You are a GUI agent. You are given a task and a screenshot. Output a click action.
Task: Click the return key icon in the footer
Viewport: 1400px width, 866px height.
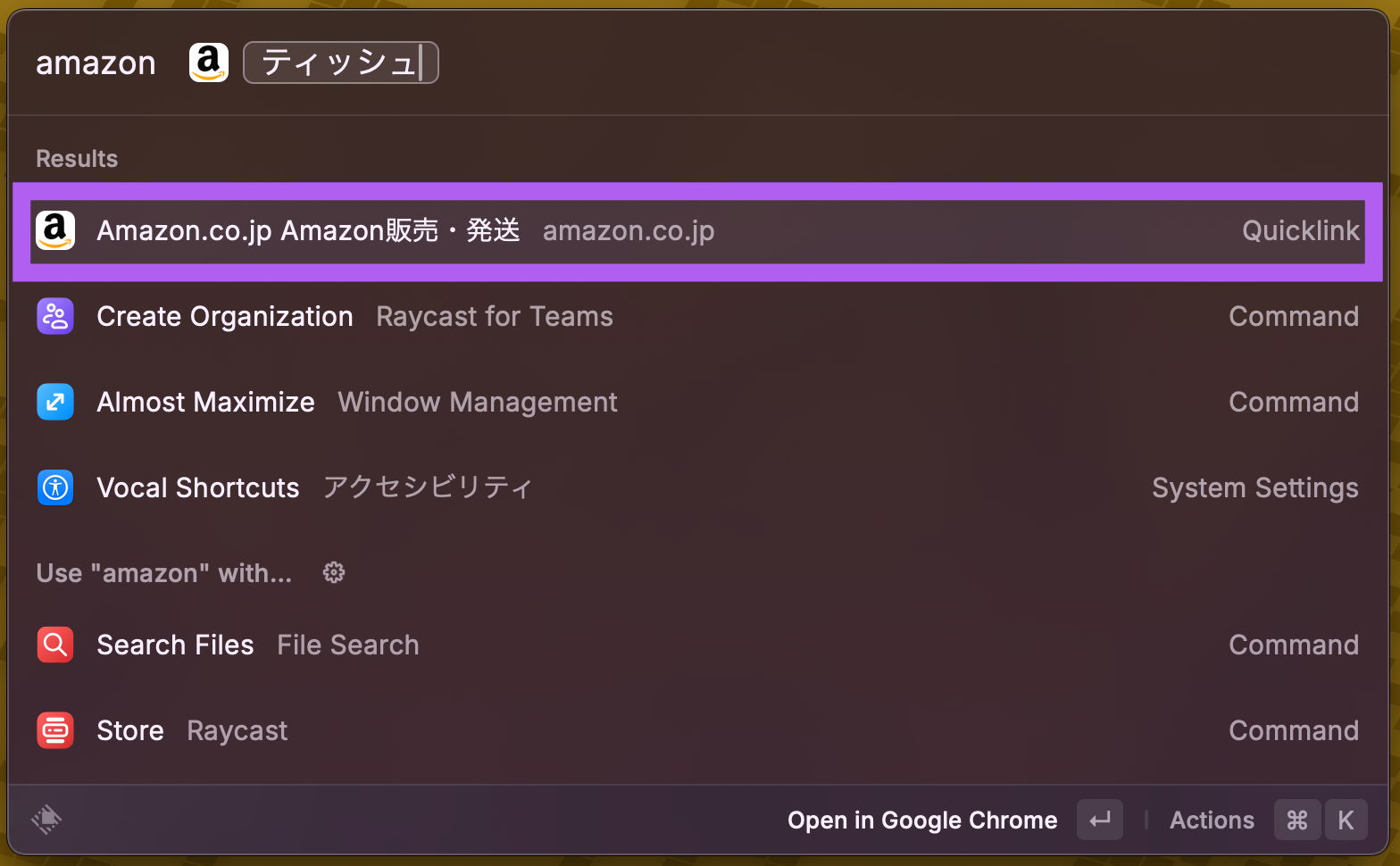pos(1100,820)
